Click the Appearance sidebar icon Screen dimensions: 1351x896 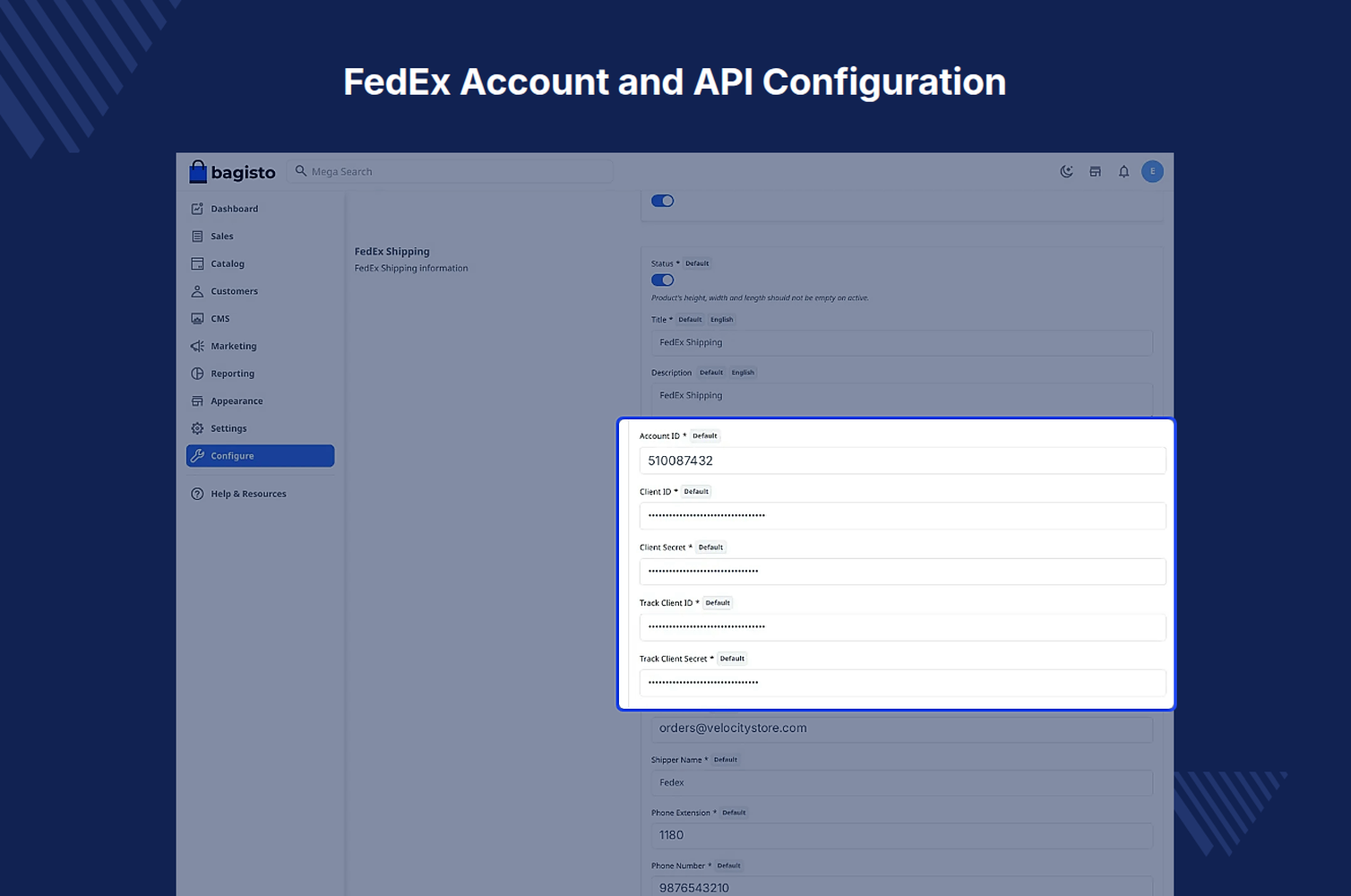coord(197,401)
